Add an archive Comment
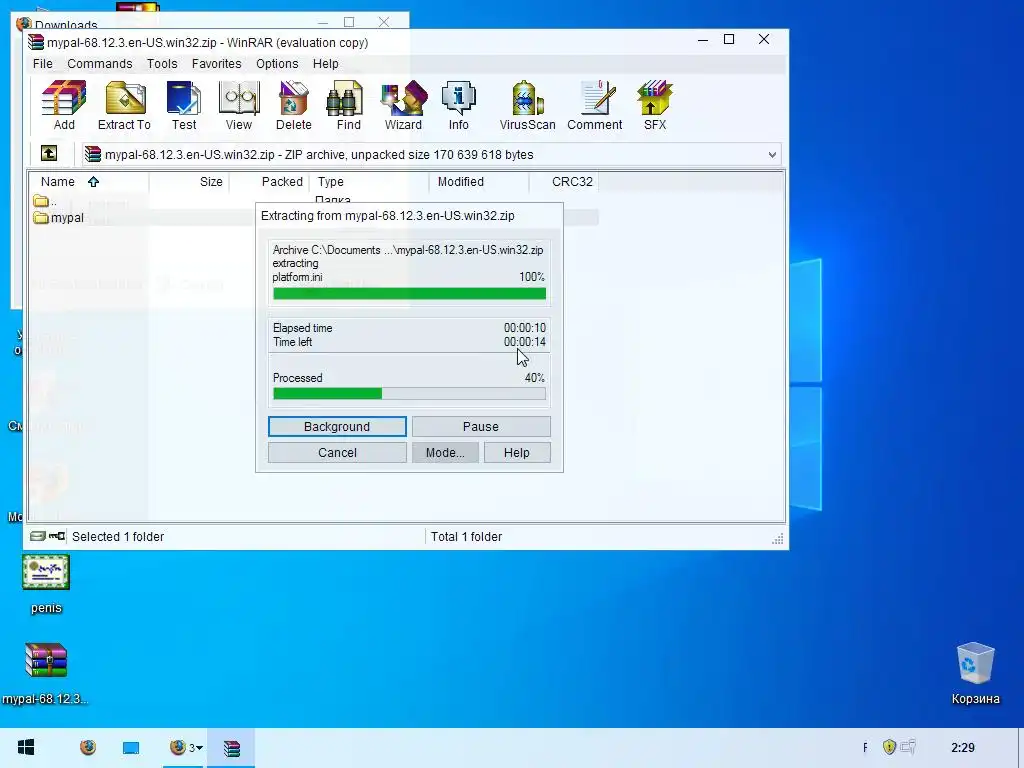Screen dimensions: 1024x768 click(x=595, y=104)
